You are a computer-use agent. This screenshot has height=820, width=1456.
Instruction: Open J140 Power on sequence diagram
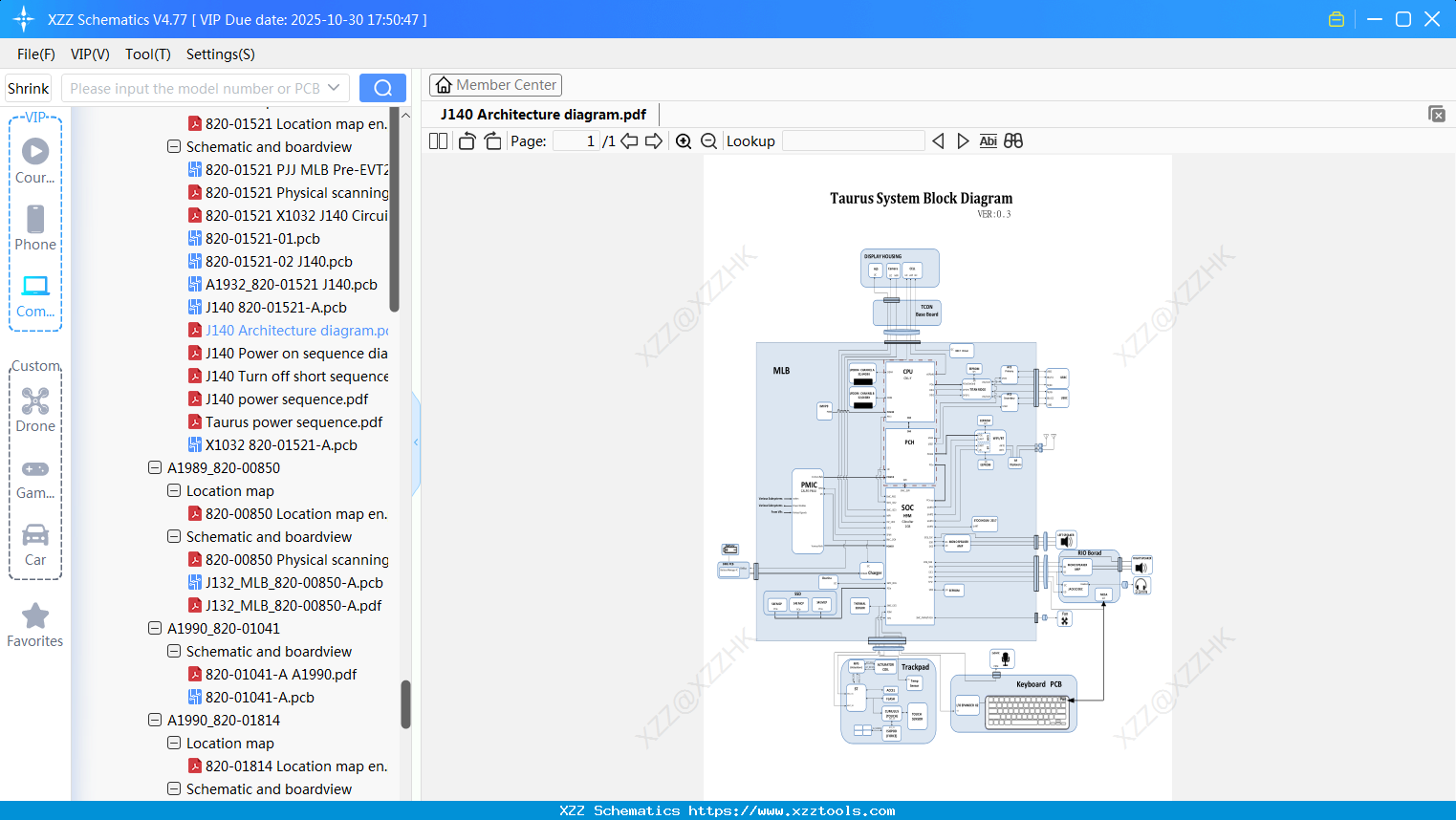288,354
